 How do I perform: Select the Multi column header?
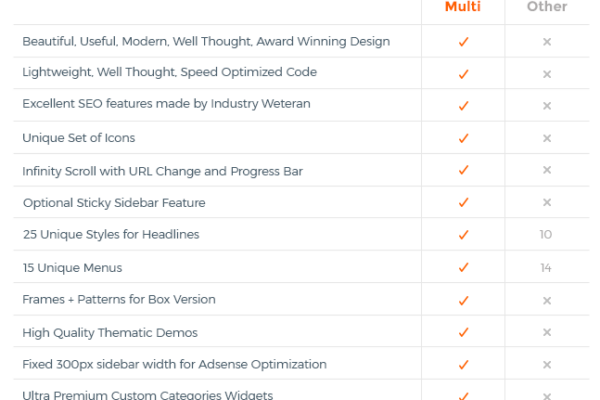[x=463, y=6]
